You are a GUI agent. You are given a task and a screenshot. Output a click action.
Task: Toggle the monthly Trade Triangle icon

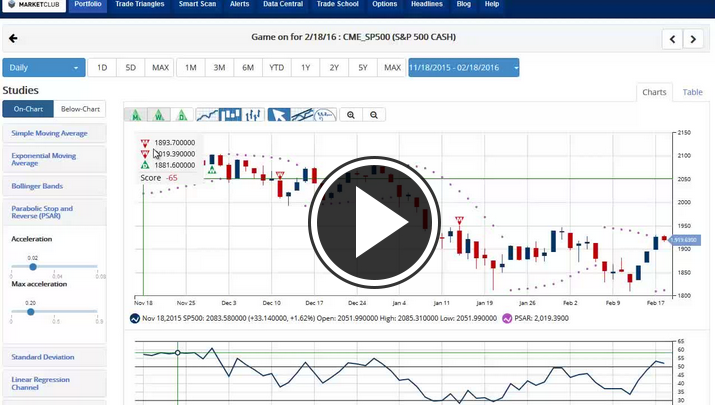pos(136,115)
